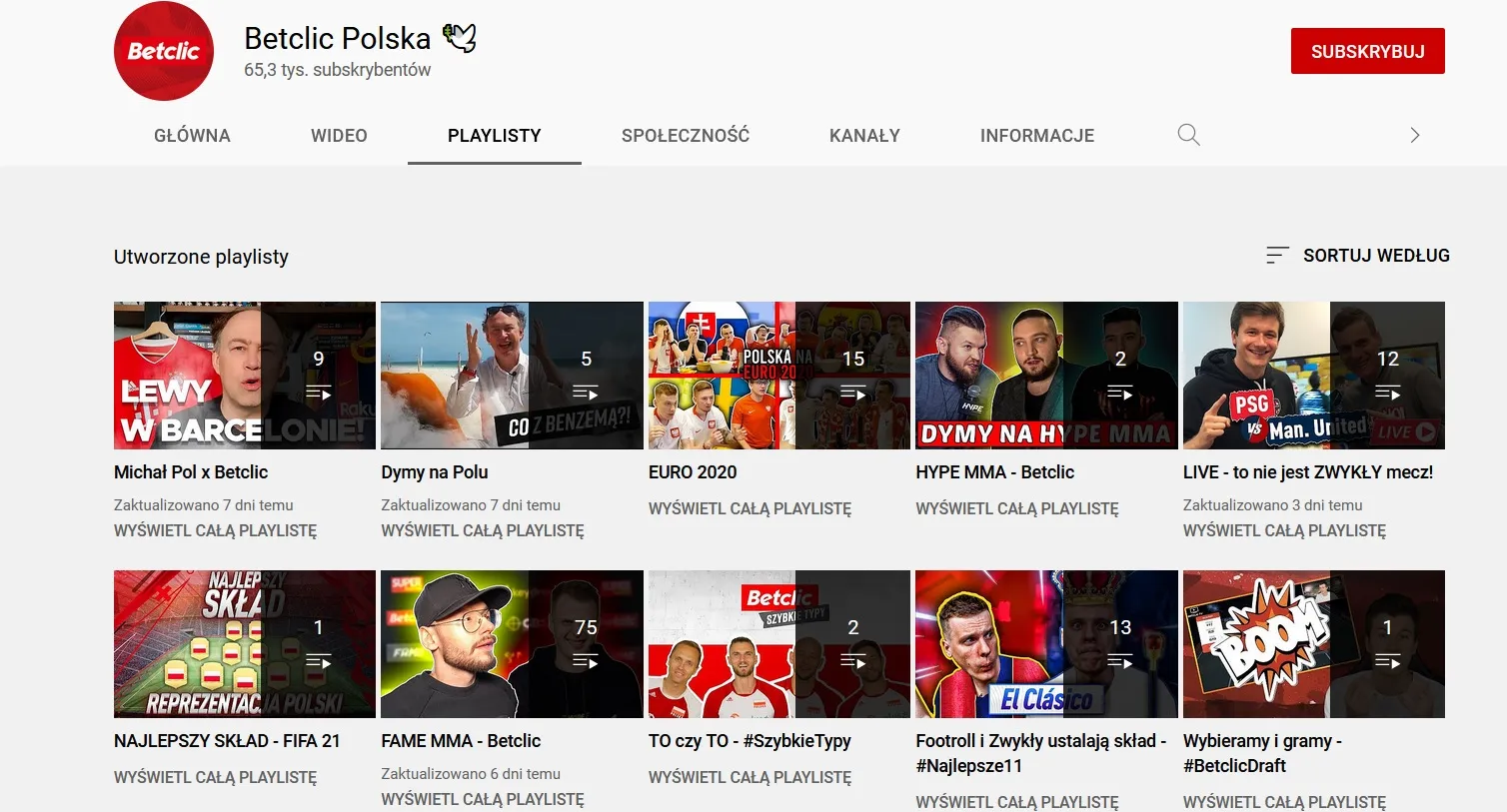
Task: Switch to the GŁÓWNA tab
Action: pos(192,136)
